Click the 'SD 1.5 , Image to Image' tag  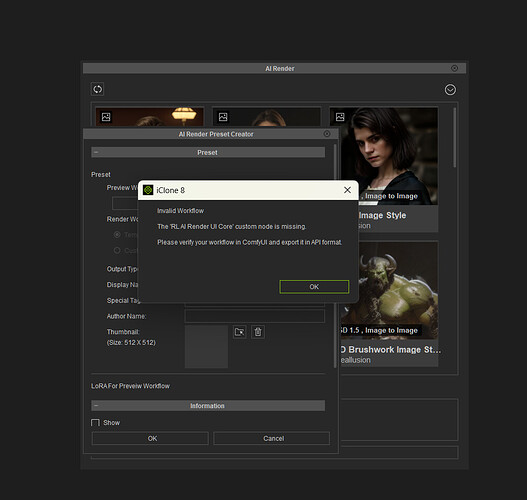[379, 330]
